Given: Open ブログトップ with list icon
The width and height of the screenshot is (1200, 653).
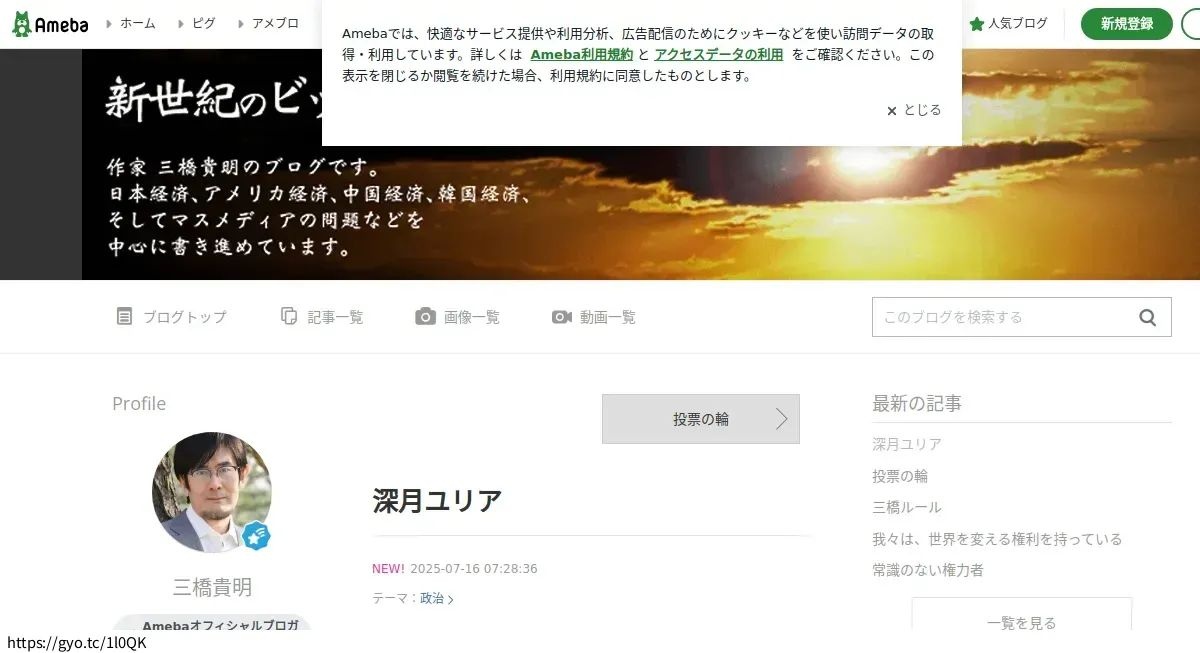Looking at the screenshot, I should pyautogui.click(x=124, y=317).
